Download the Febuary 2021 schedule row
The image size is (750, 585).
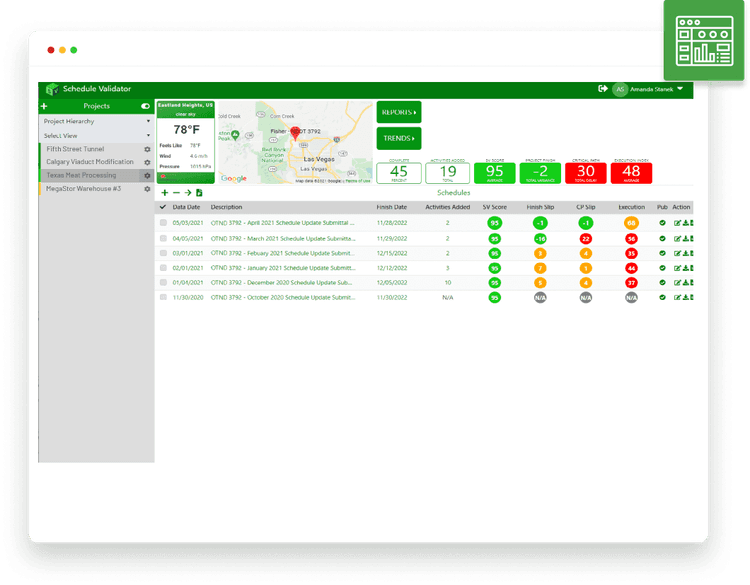coord(685,254)
